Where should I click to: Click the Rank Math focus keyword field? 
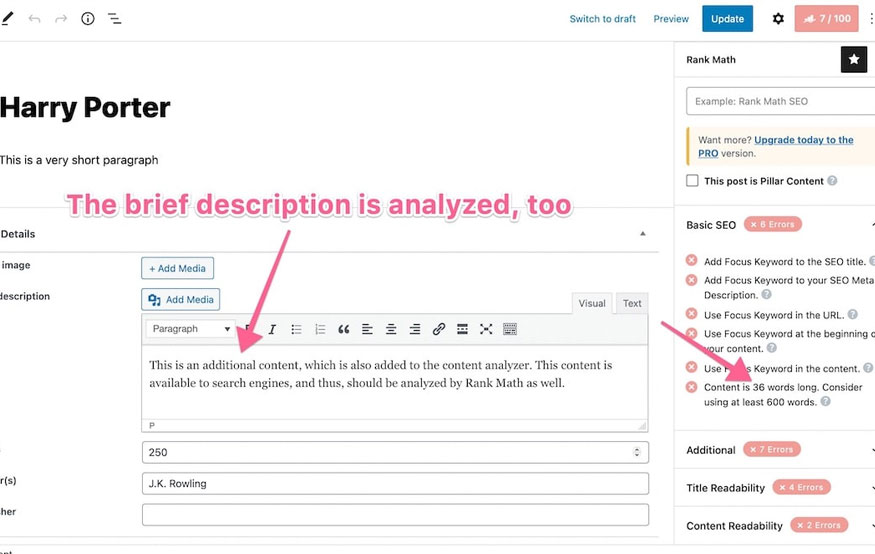780,101
